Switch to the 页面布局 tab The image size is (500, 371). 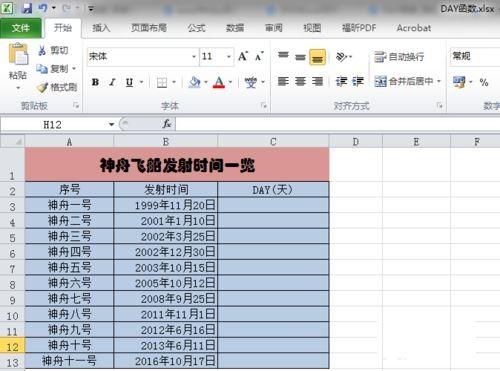tap(149, 28)
